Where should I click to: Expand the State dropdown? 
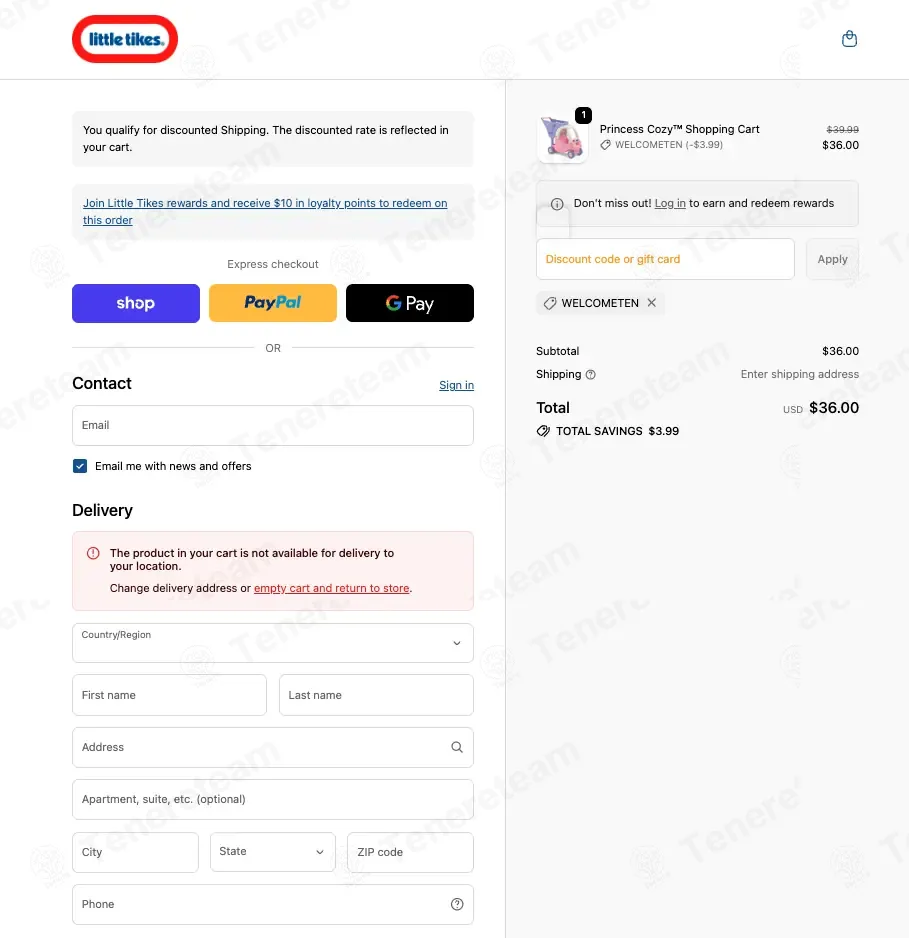click(x=273, y=852)
